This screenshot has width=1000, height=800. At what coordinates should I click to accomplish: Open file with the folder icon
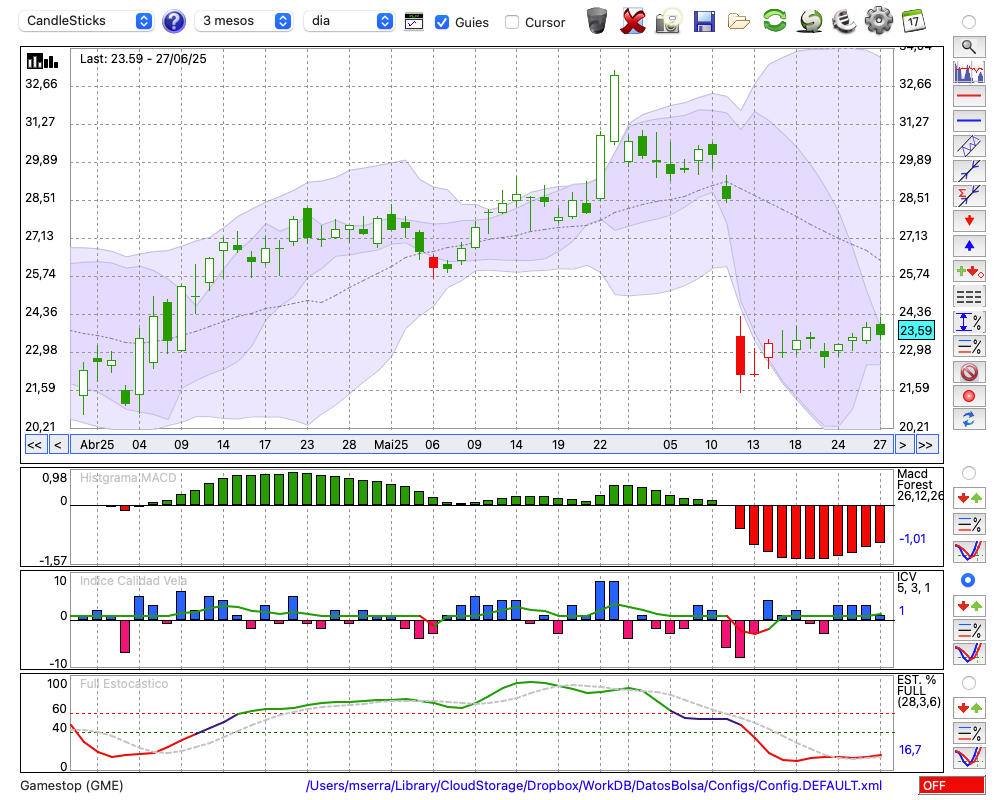(x=739, y=22)
